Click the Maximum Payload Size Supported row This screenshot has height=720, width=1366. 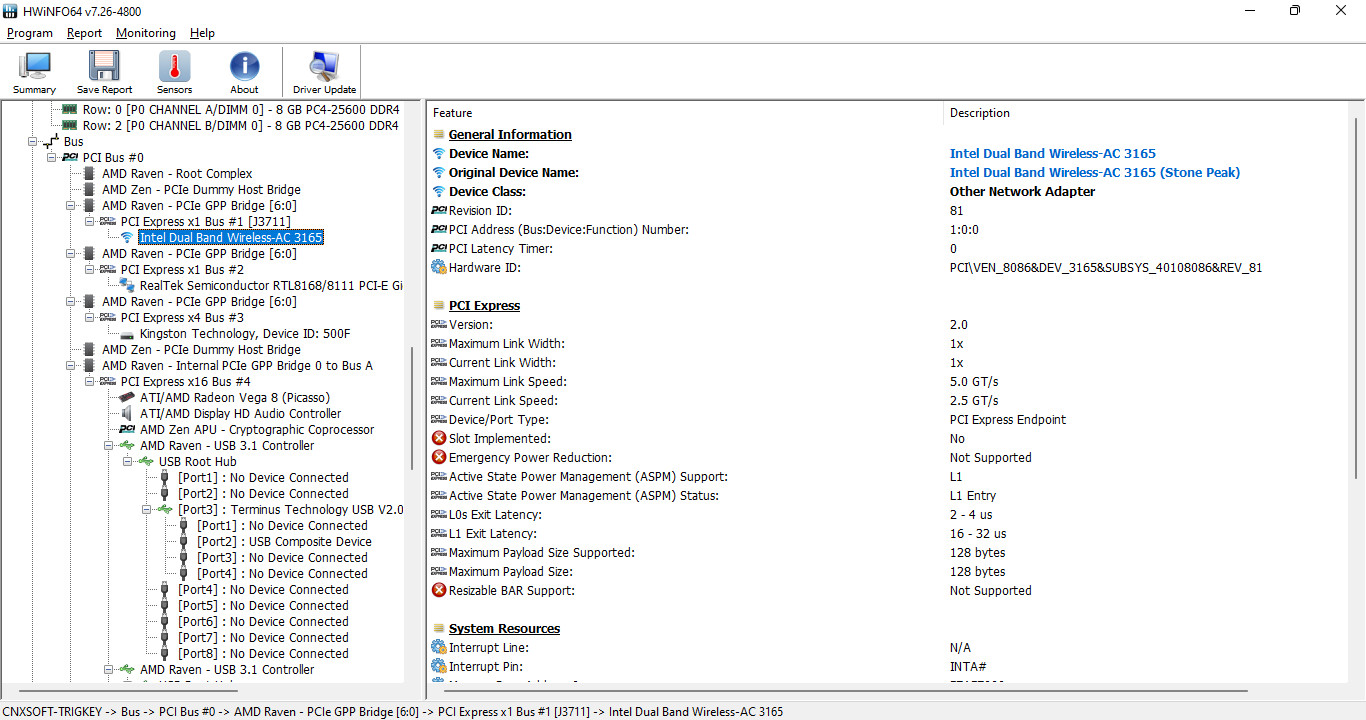click(888, 553)
